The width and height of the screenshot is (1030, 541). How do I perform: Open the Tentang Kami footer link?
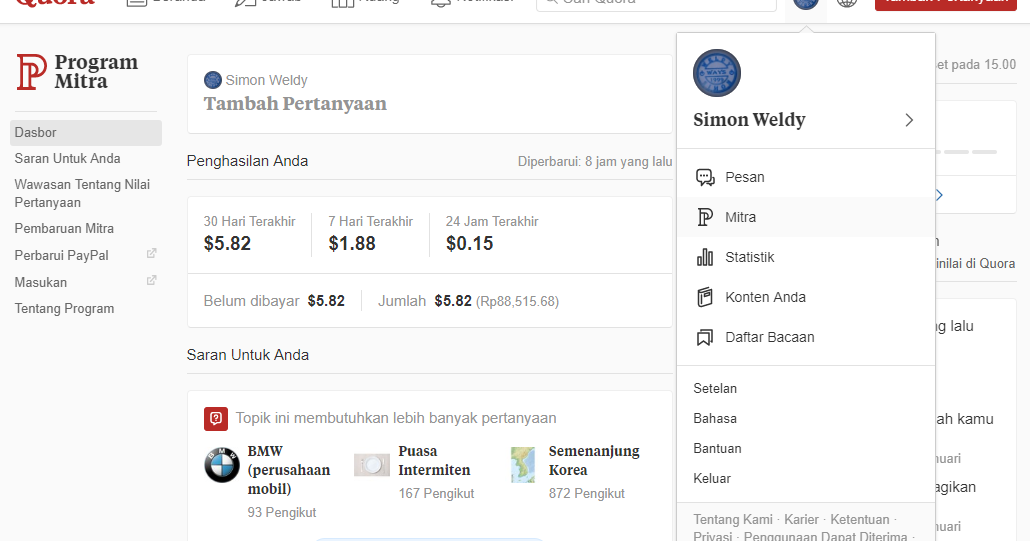point(733,519)
